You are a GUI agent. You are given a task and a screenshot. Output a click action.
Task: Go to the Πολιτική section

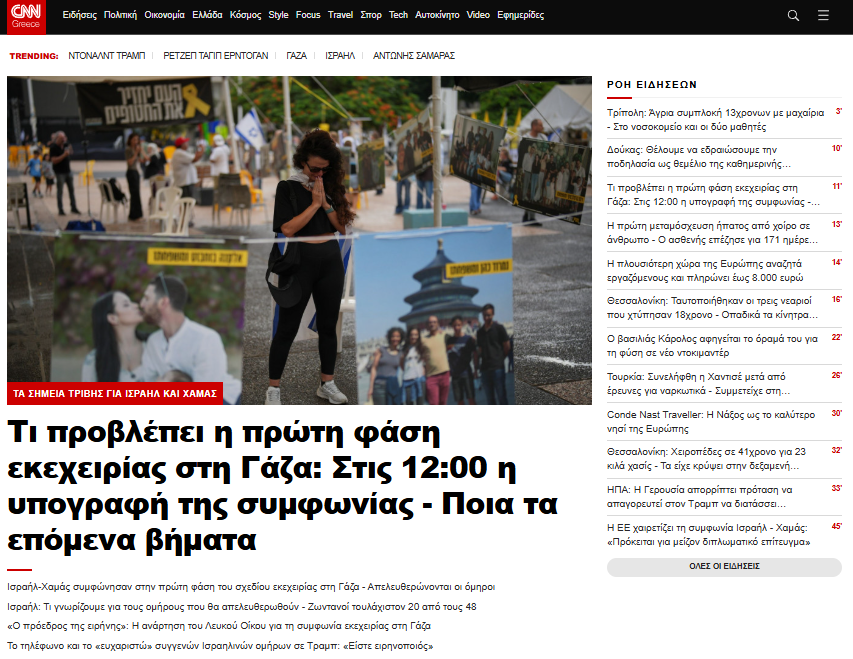[120, 16]
